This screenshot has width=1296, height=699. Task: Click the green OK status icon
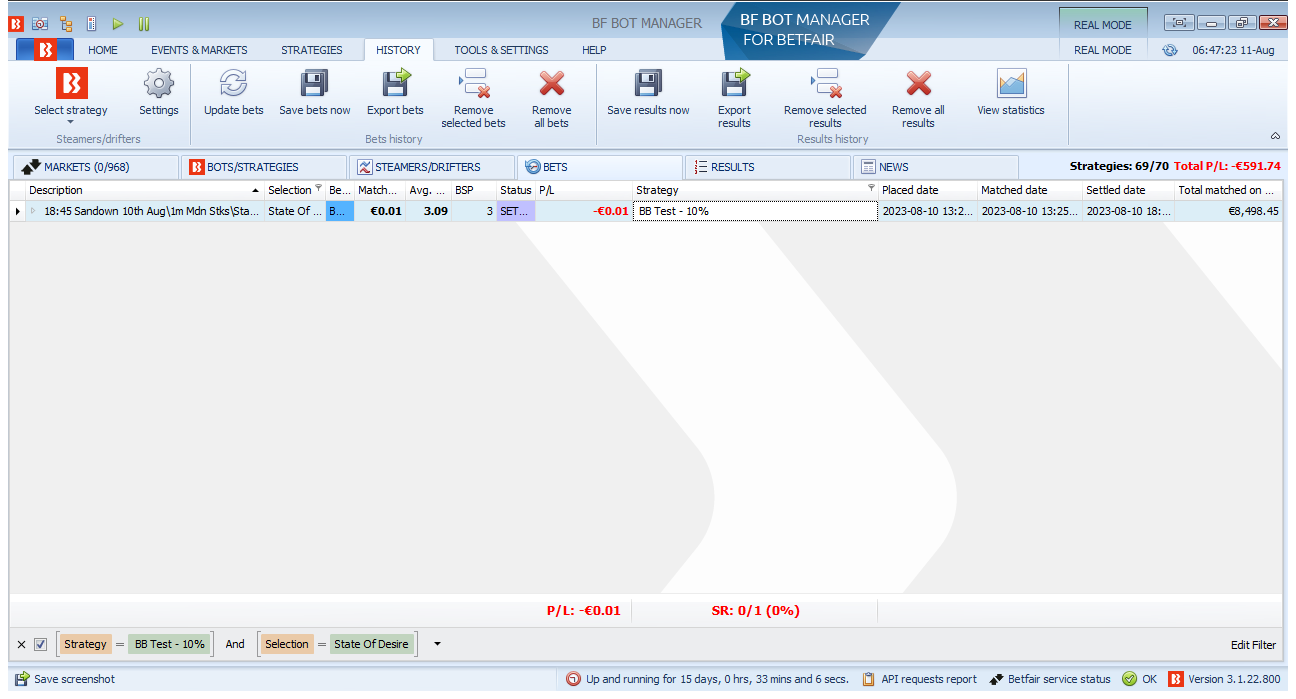click(x=1129, y=679)
